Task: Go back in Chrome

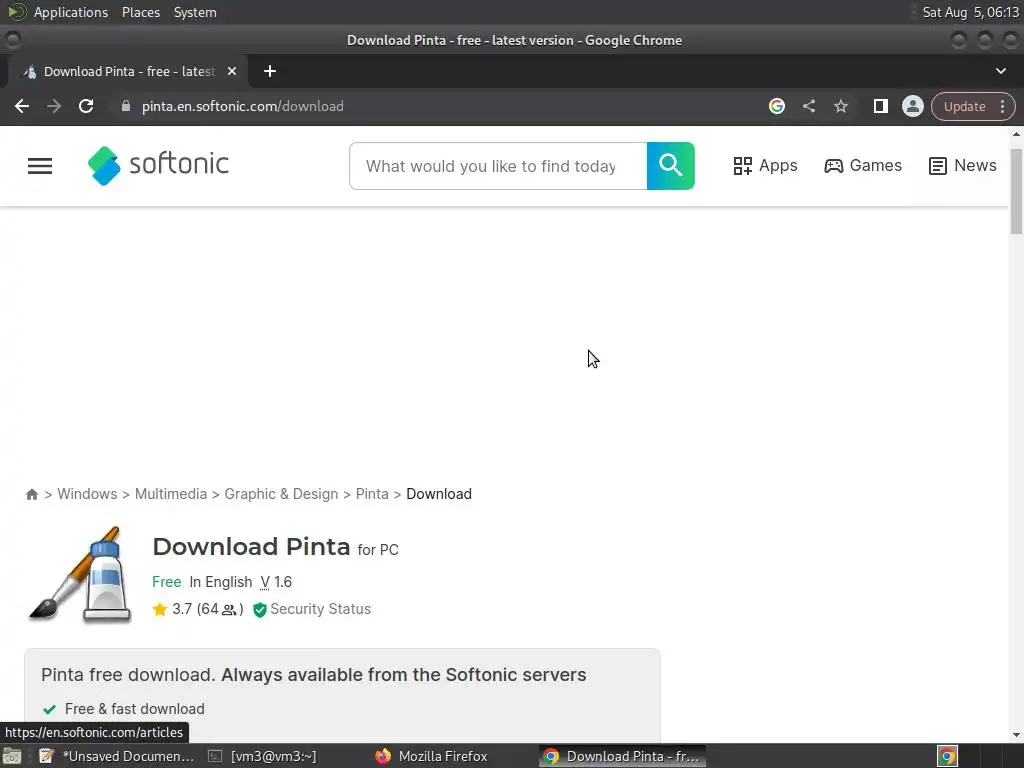Action: point(22,106)
